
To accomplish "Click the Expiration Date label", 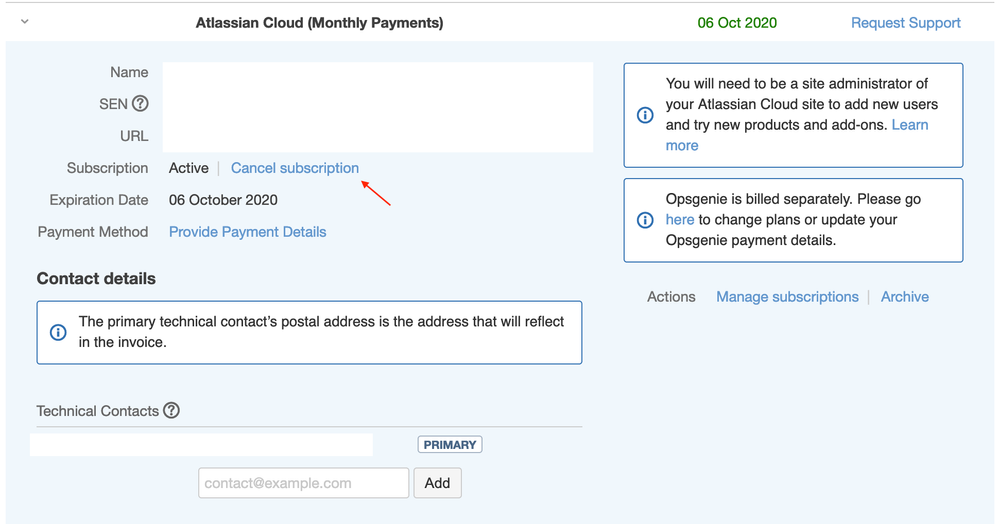I will coord(99,200).
